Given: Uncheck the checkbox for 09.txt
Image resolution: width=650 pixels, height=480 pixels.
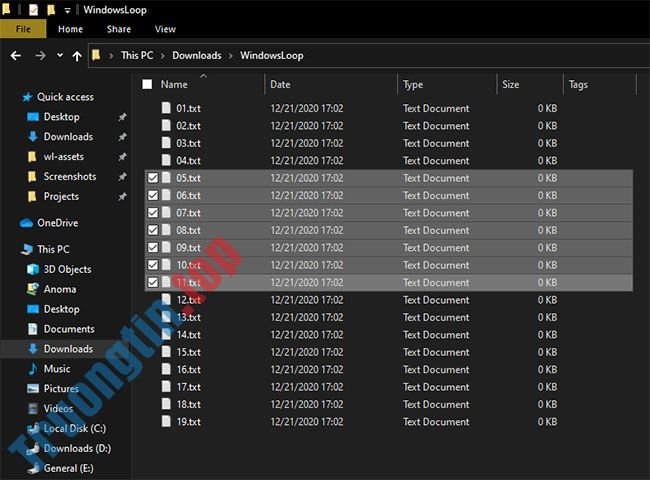Looking at the screenshot, I should tap(153, 247).
